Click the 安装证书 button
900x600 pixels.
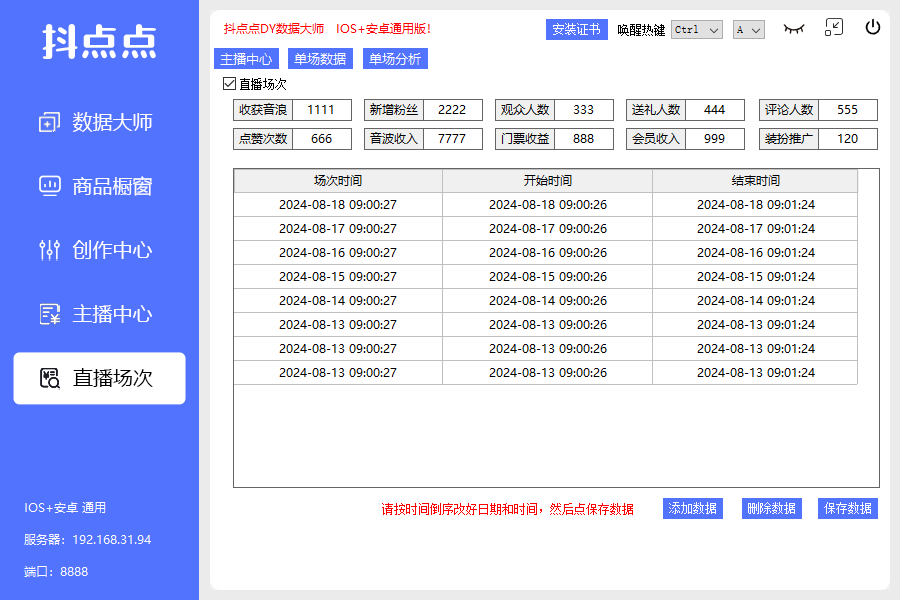[x=576, y=30]
